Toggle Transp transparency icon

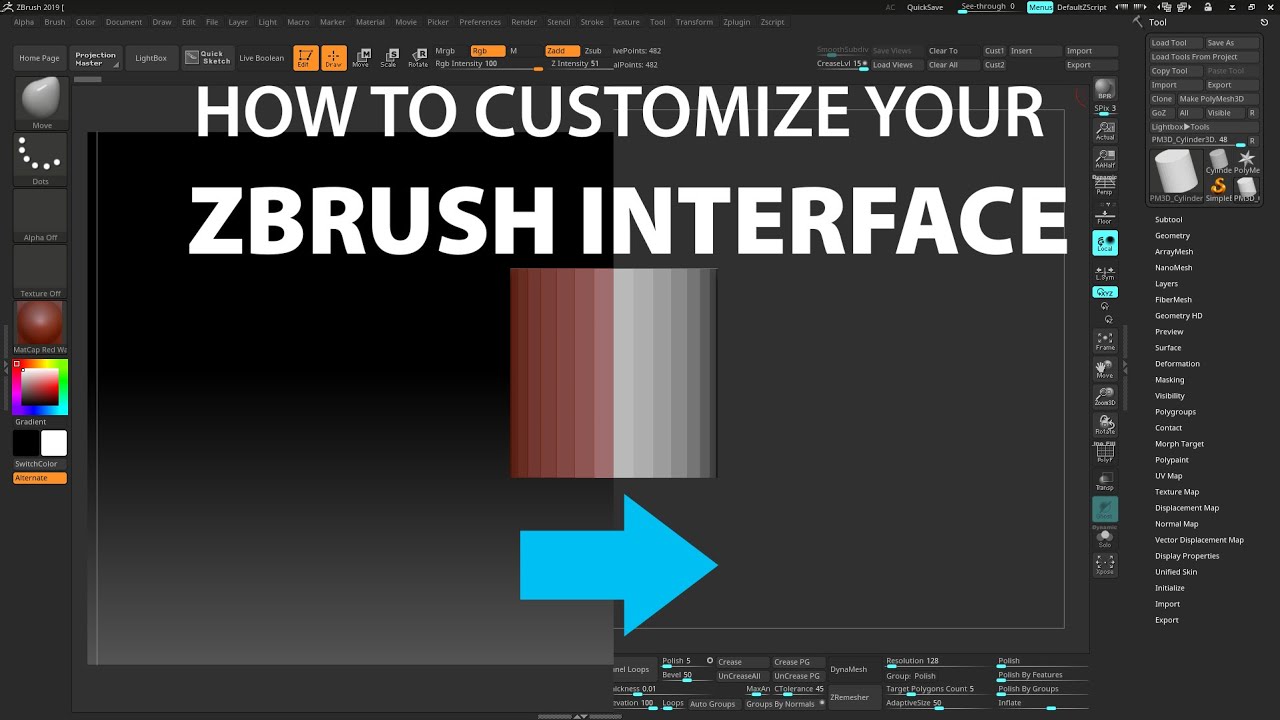[x=1105, y=482]
